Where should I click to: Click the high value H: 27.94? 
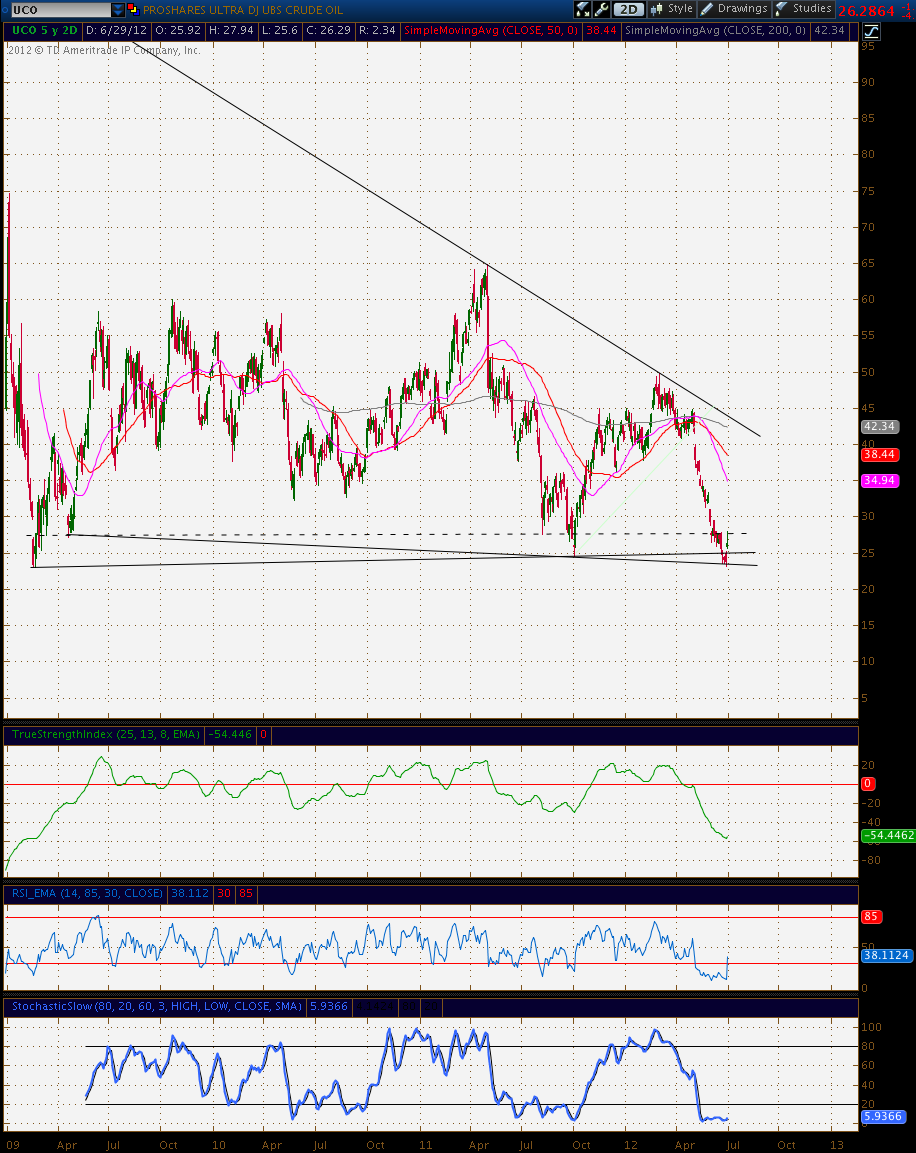click(x=231, y=31)
